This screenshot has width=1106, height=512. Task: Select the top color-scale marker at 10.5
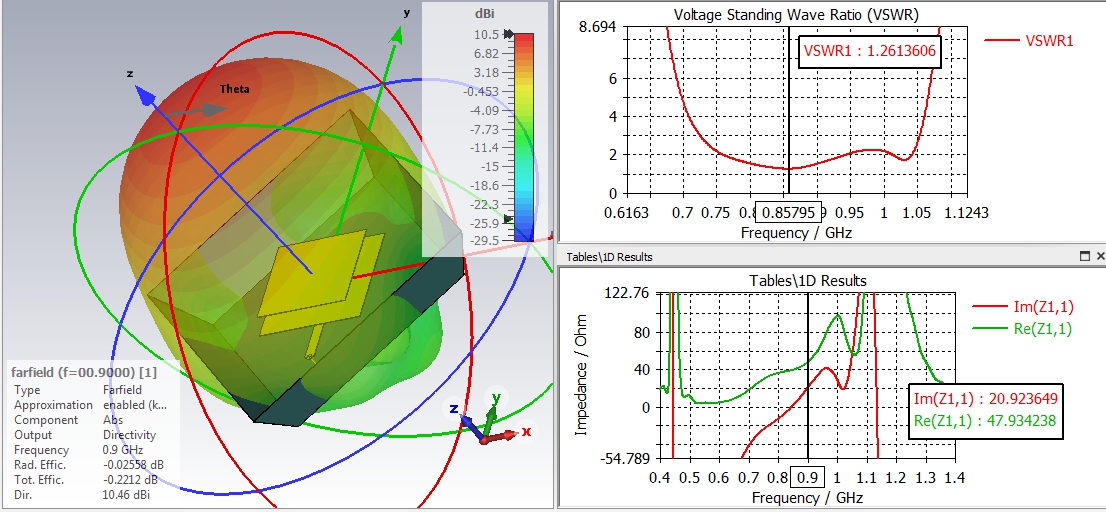(508, 34)
